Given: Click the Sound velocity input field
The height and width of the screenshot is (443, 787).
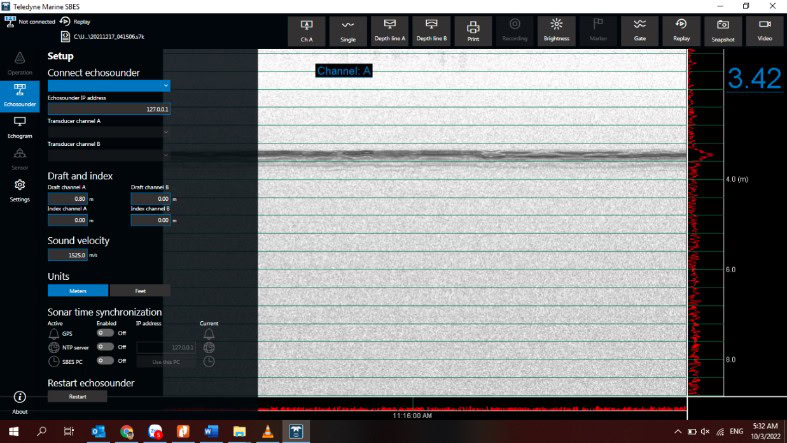Looking at the screenshot, I should [x=68, y=255].
